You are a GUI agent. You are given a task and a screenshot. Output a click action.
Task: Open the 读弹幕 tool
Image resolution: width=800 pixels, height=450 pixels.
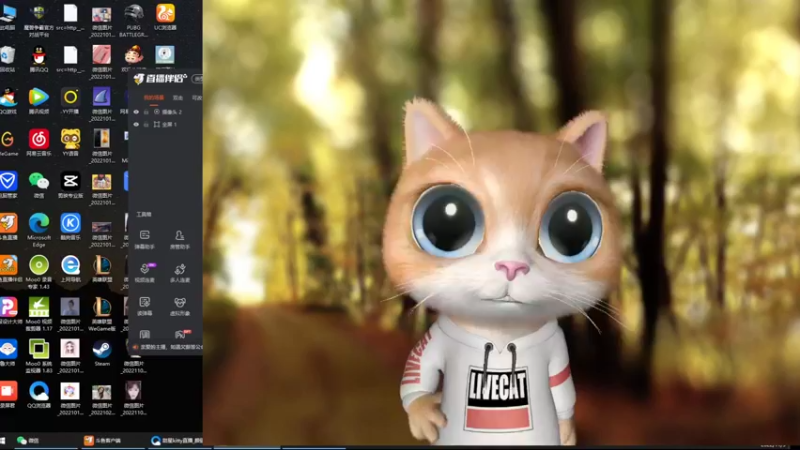click(x=144, y=306)
